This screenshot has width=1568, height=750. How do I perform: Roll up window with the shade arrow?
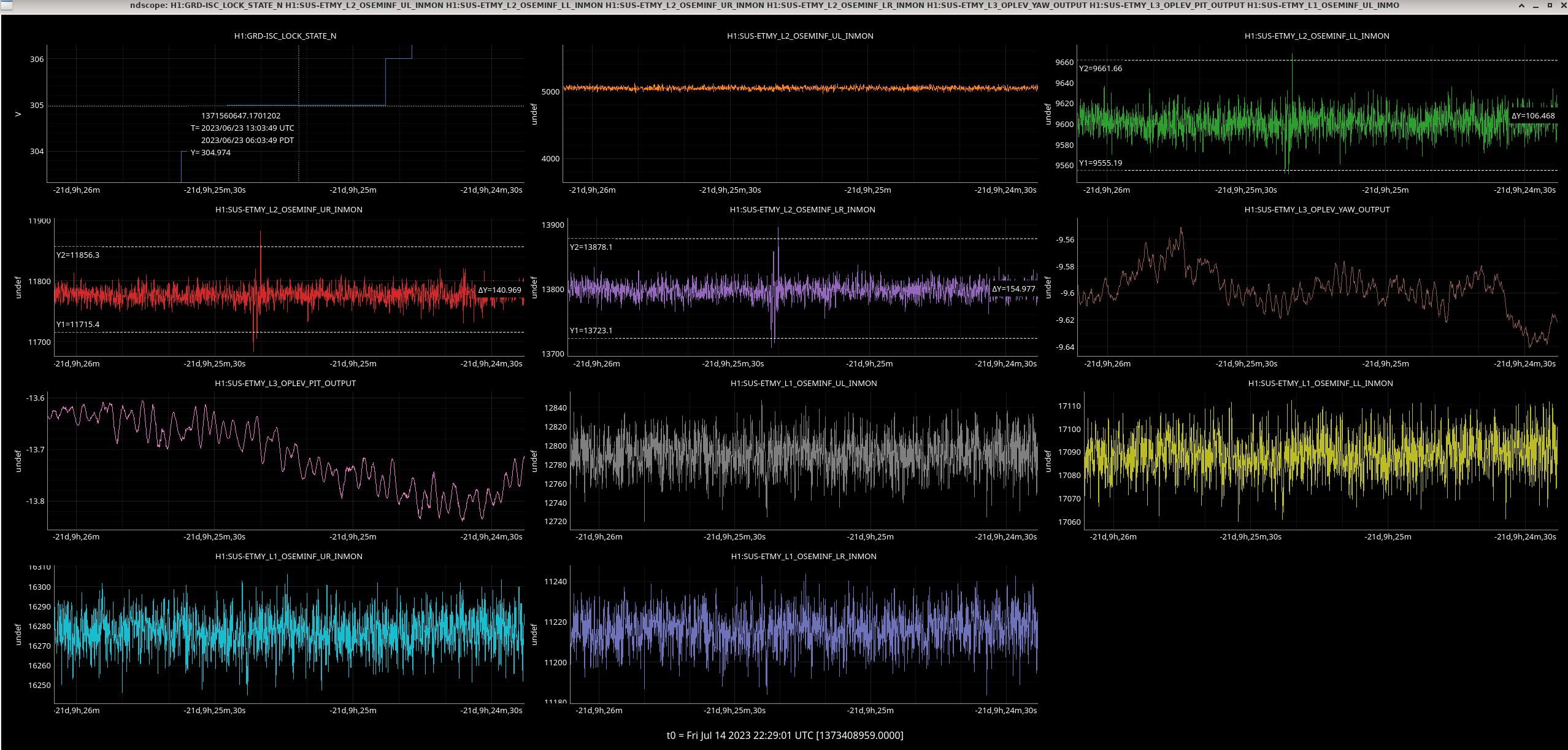pos(1521,6)
